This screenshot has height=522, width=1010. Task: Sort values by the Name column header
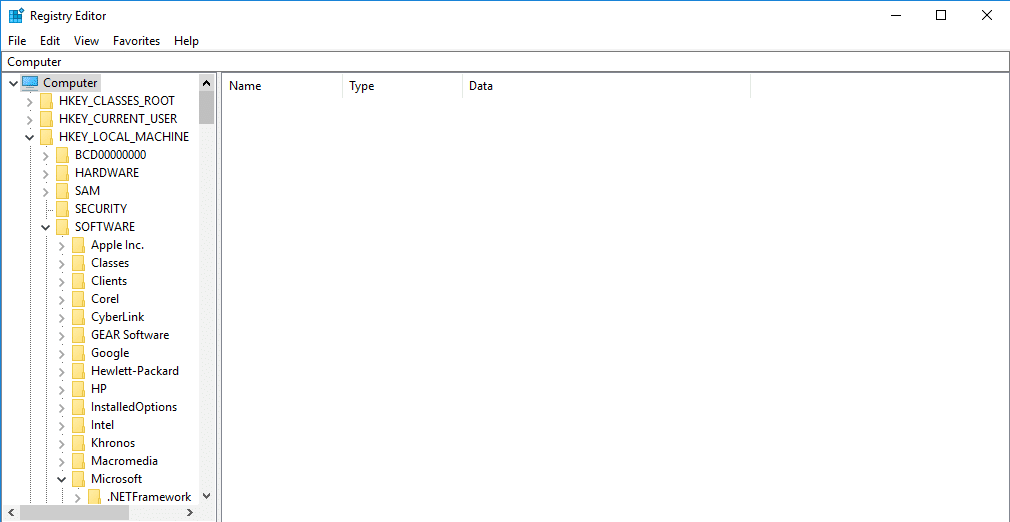(x=281, y=86)
